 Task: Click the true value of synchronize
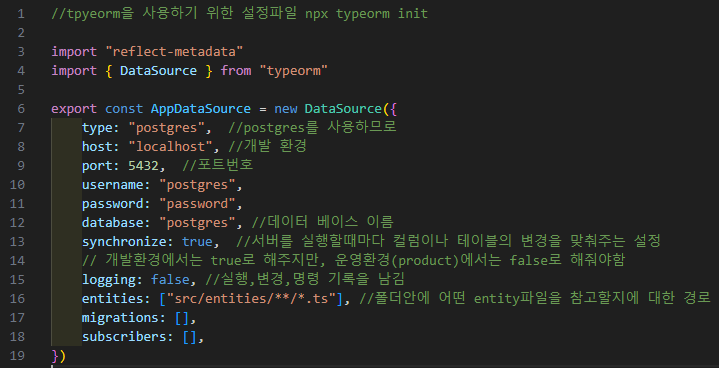[197, 242]
